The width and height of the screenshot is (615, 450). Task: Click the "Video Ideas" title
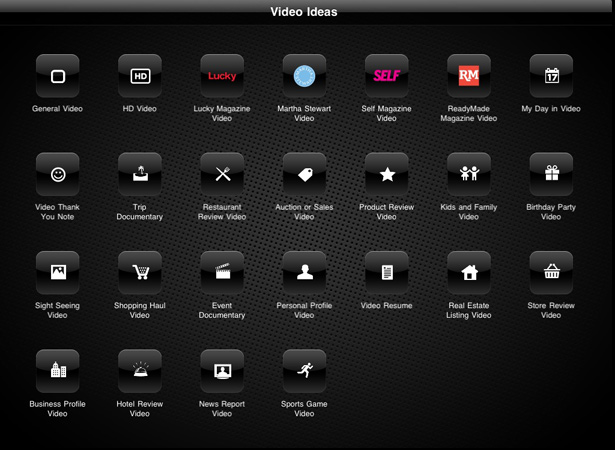[304, 12]
